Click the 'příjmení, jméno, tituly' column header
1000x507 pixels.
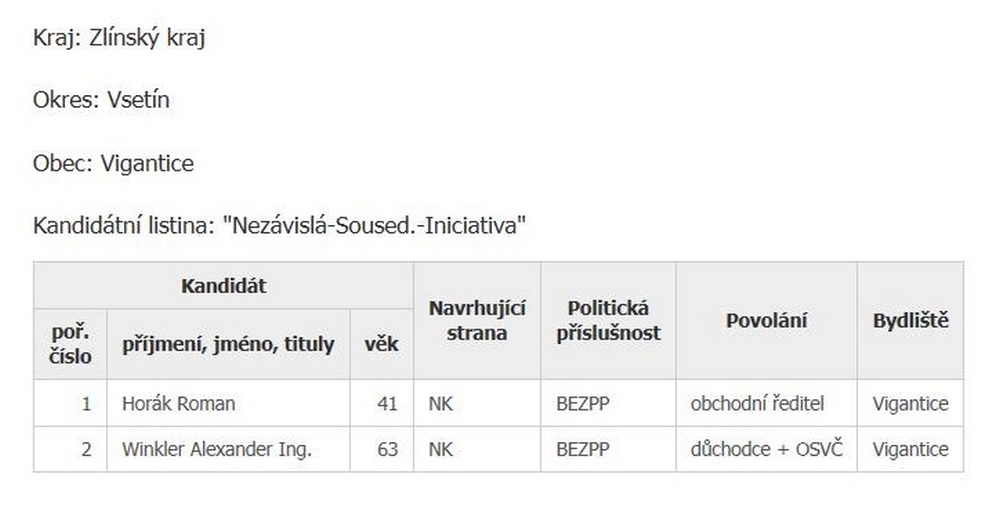(x=228, y=345)
